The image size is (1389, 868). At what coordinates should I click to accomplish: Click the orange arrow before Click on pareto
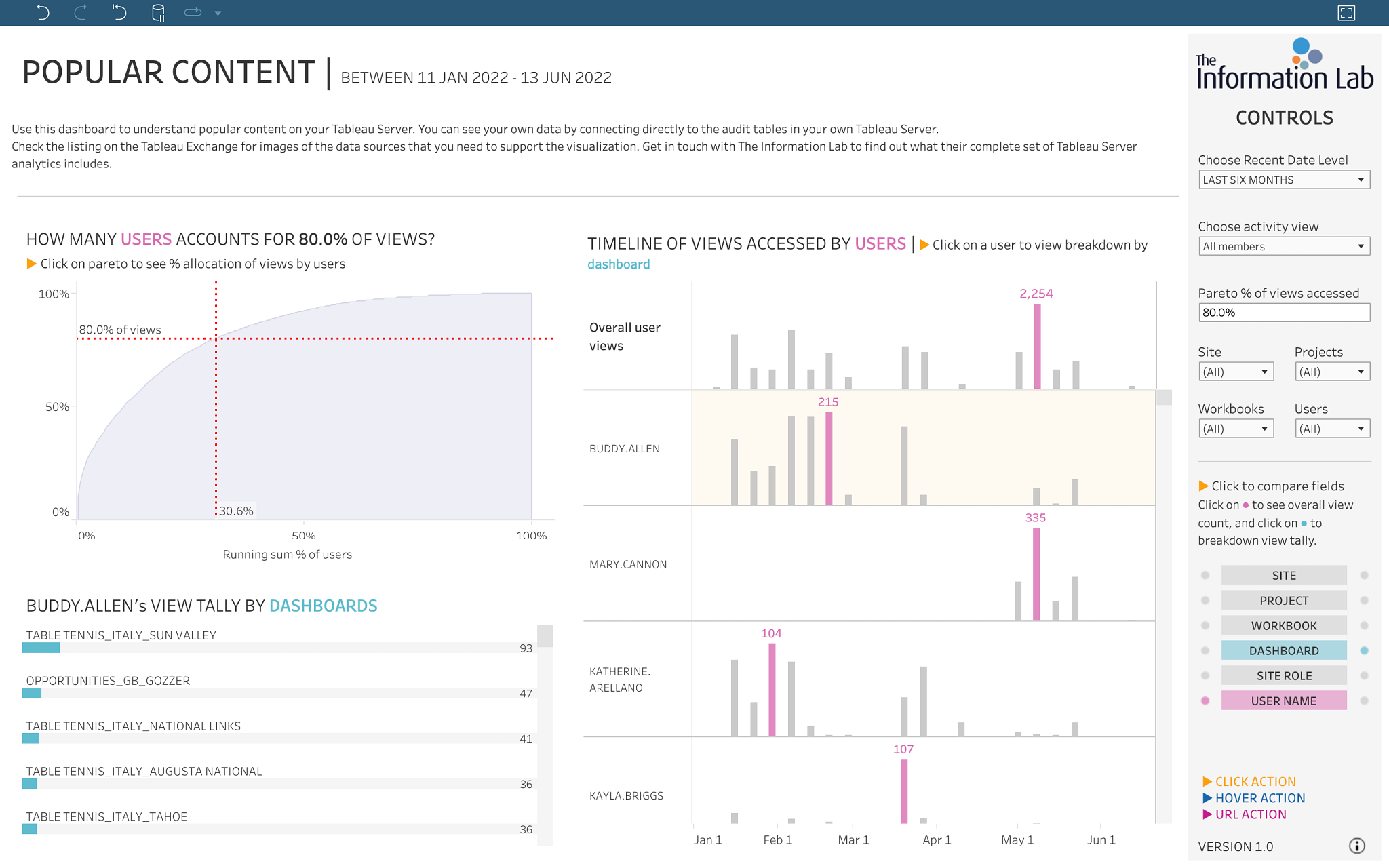pyautogui.click(x=31, y=263)
